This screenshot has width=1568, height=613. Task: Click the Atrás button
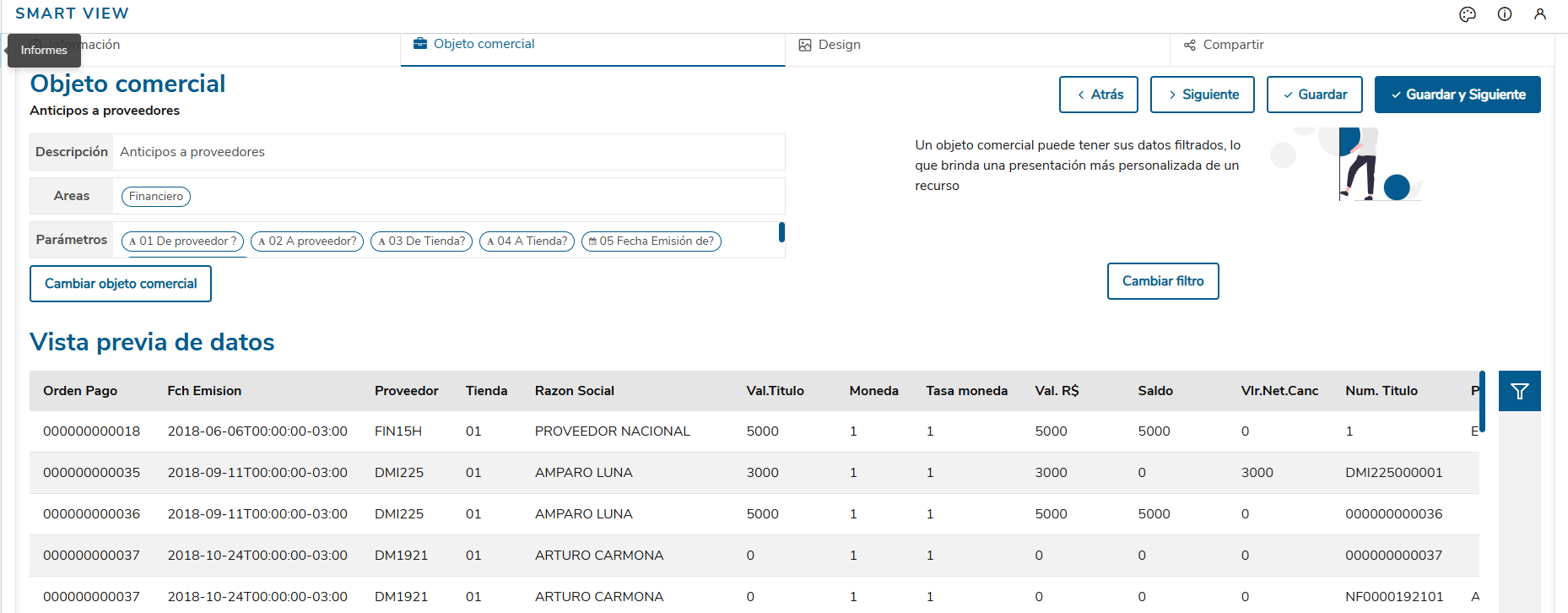[1098, 95]
